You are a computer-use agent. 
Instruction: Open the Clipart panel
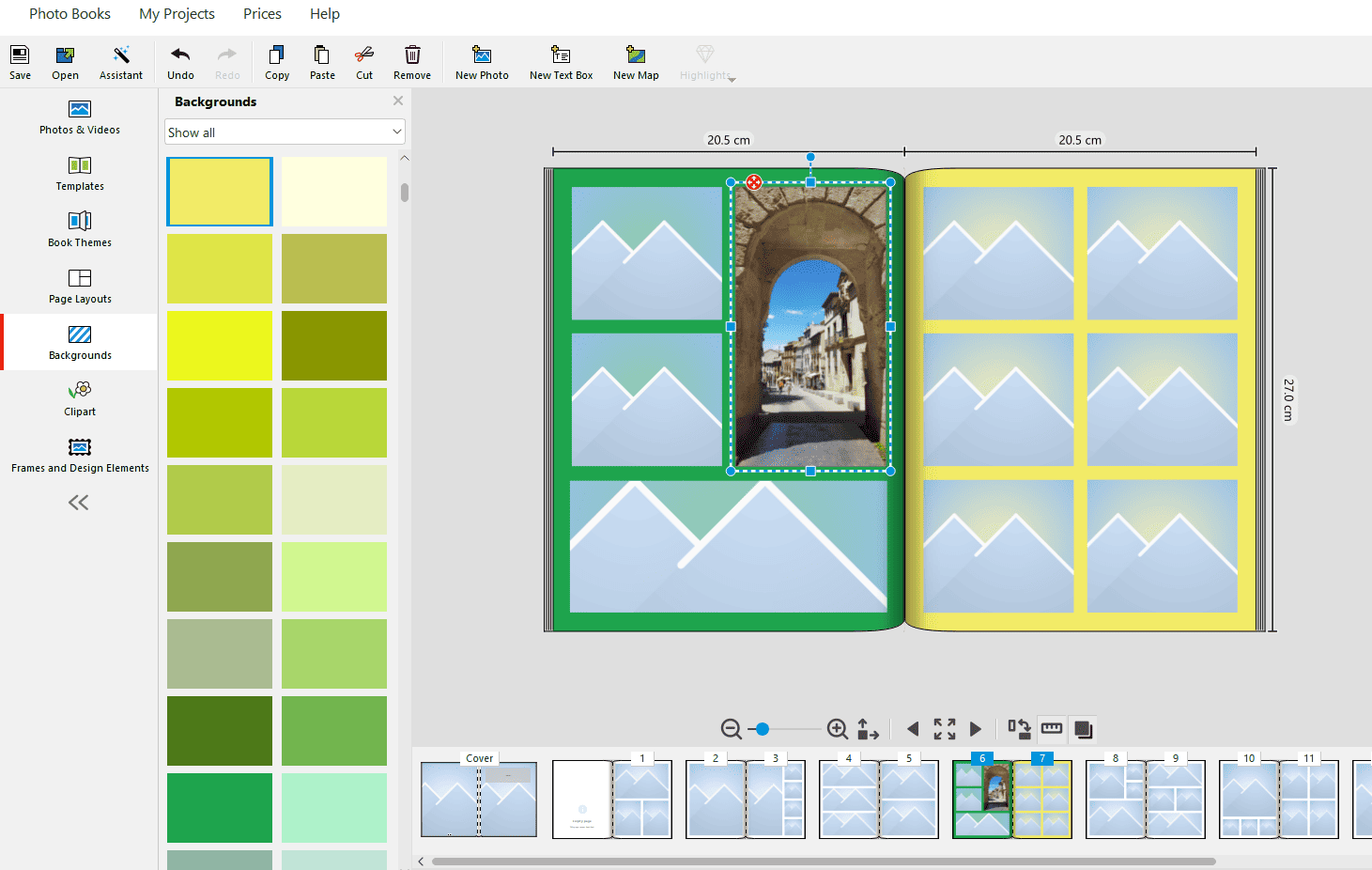tap(80, 399)
